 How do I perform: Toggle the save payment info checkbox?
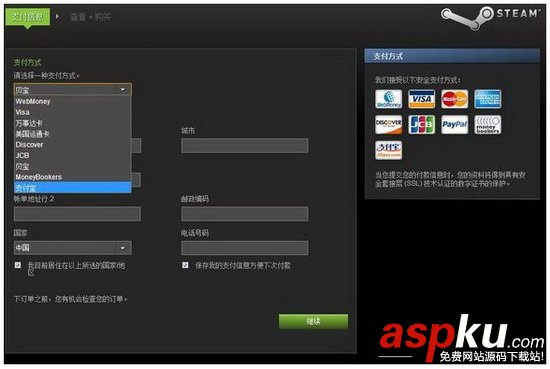[x=185, y=265]
